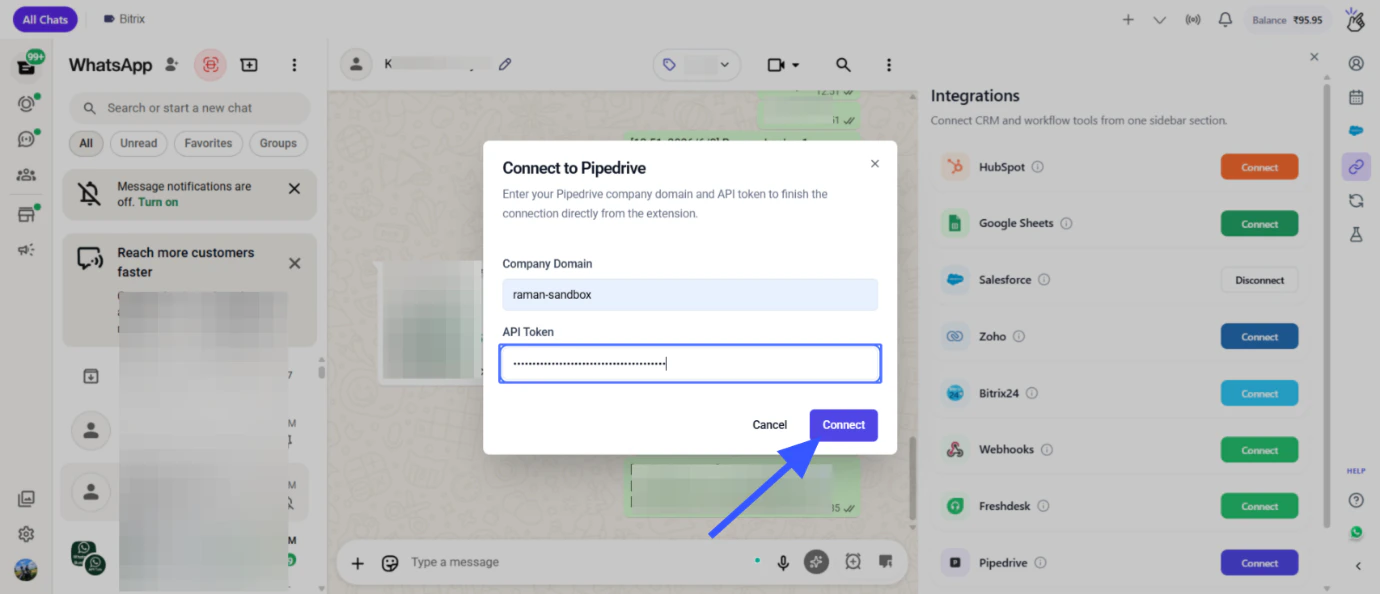Collapse the right sidebar with the arrow
This screenshot has width=1380, height=594.
(x=1357, y=566)
